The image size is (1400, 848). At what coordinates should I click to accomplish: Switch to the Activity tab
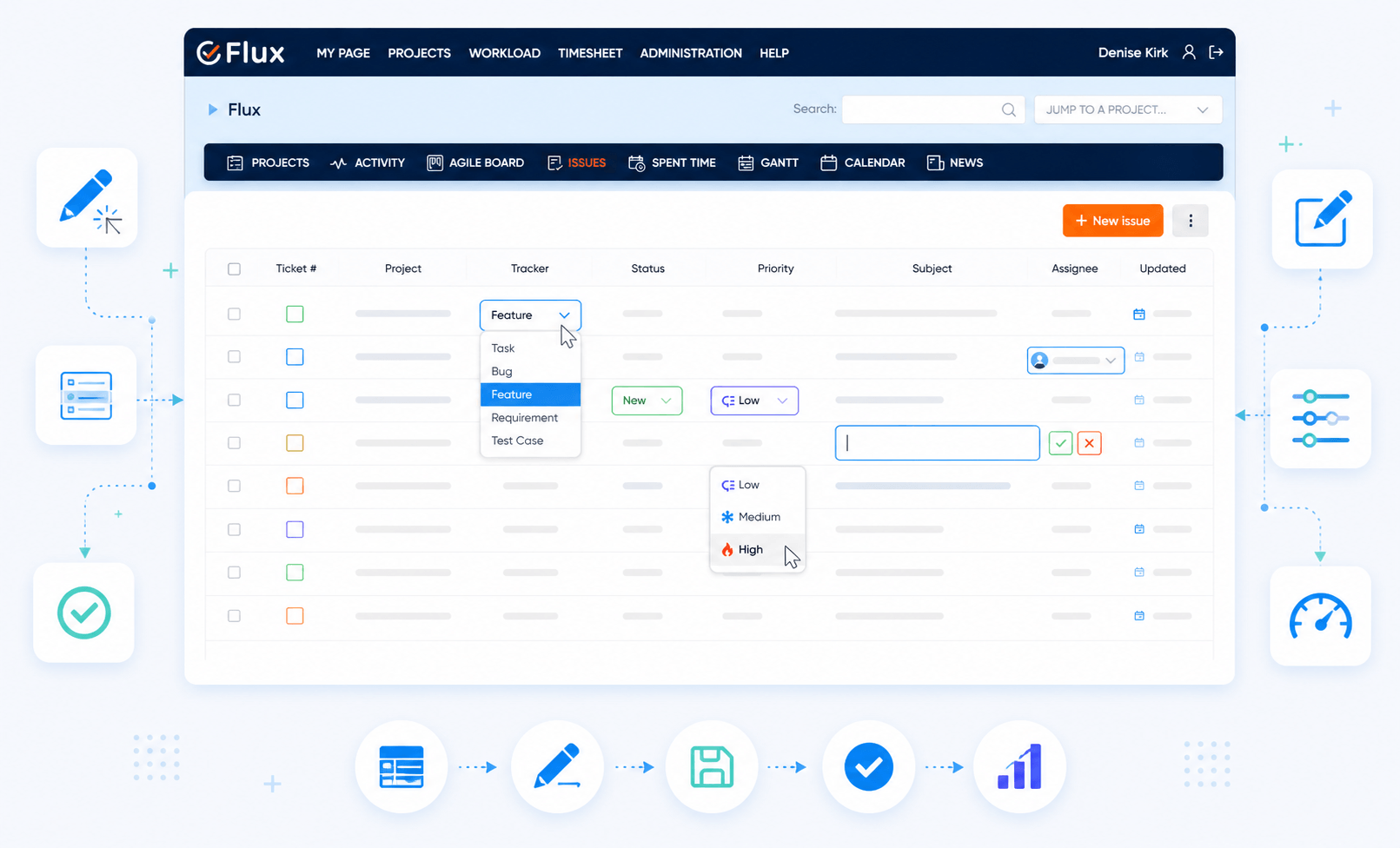point(368,162)
